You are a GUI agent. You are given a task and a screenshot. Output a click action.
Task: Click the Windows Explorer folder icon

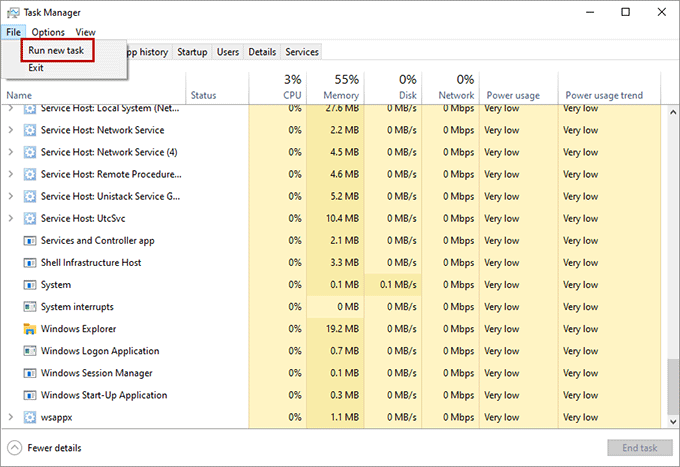tap(29, 329)
